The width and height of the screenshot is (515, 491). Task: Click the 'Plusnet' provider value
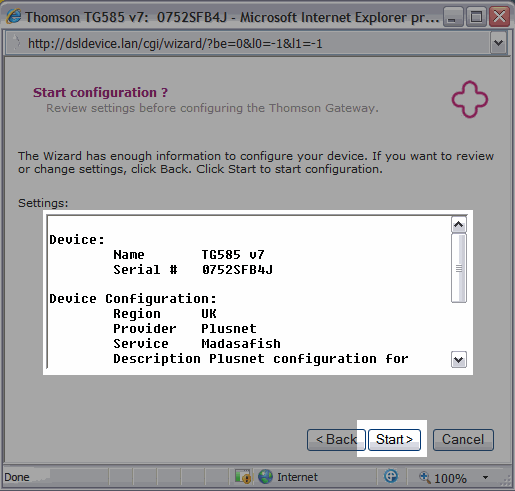(229, 329)
